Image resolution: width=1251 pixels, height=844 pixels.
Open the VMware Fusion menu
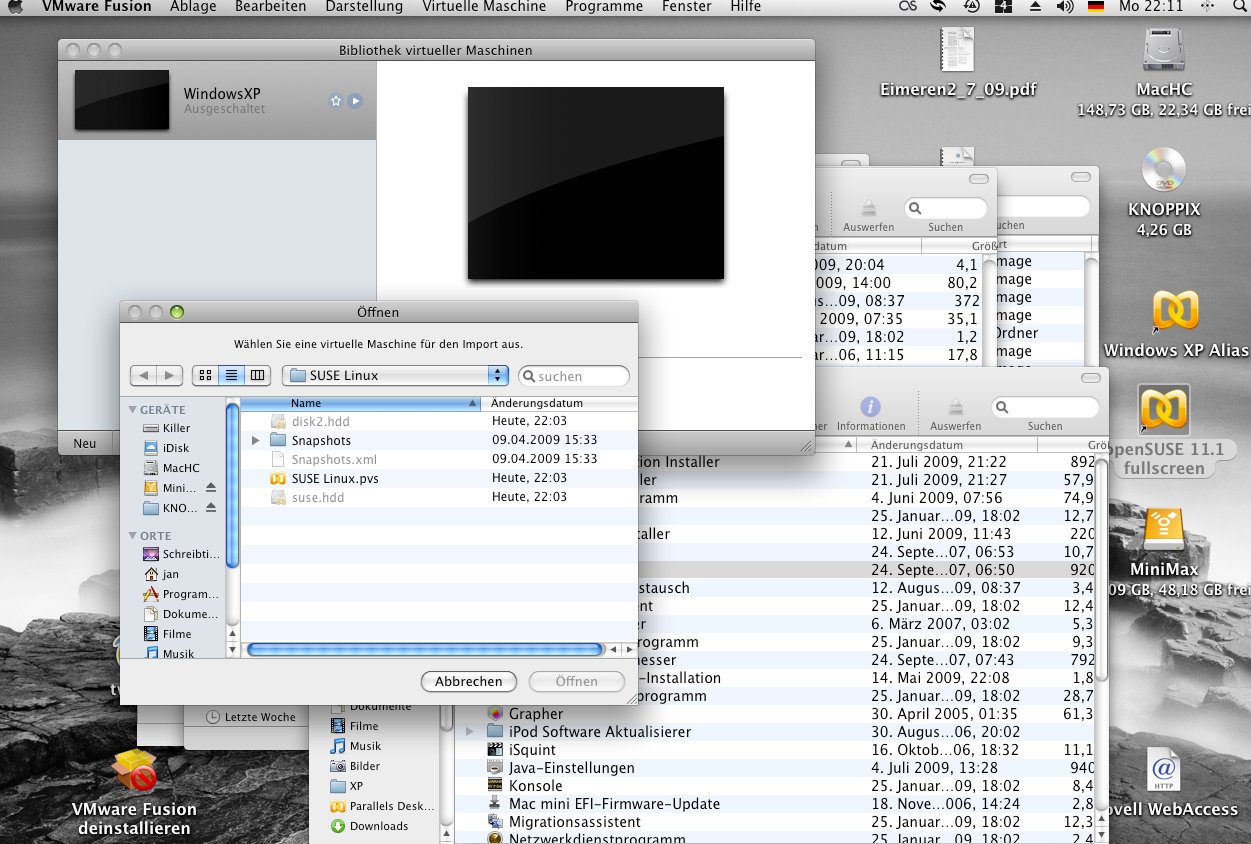coord(97,7)
